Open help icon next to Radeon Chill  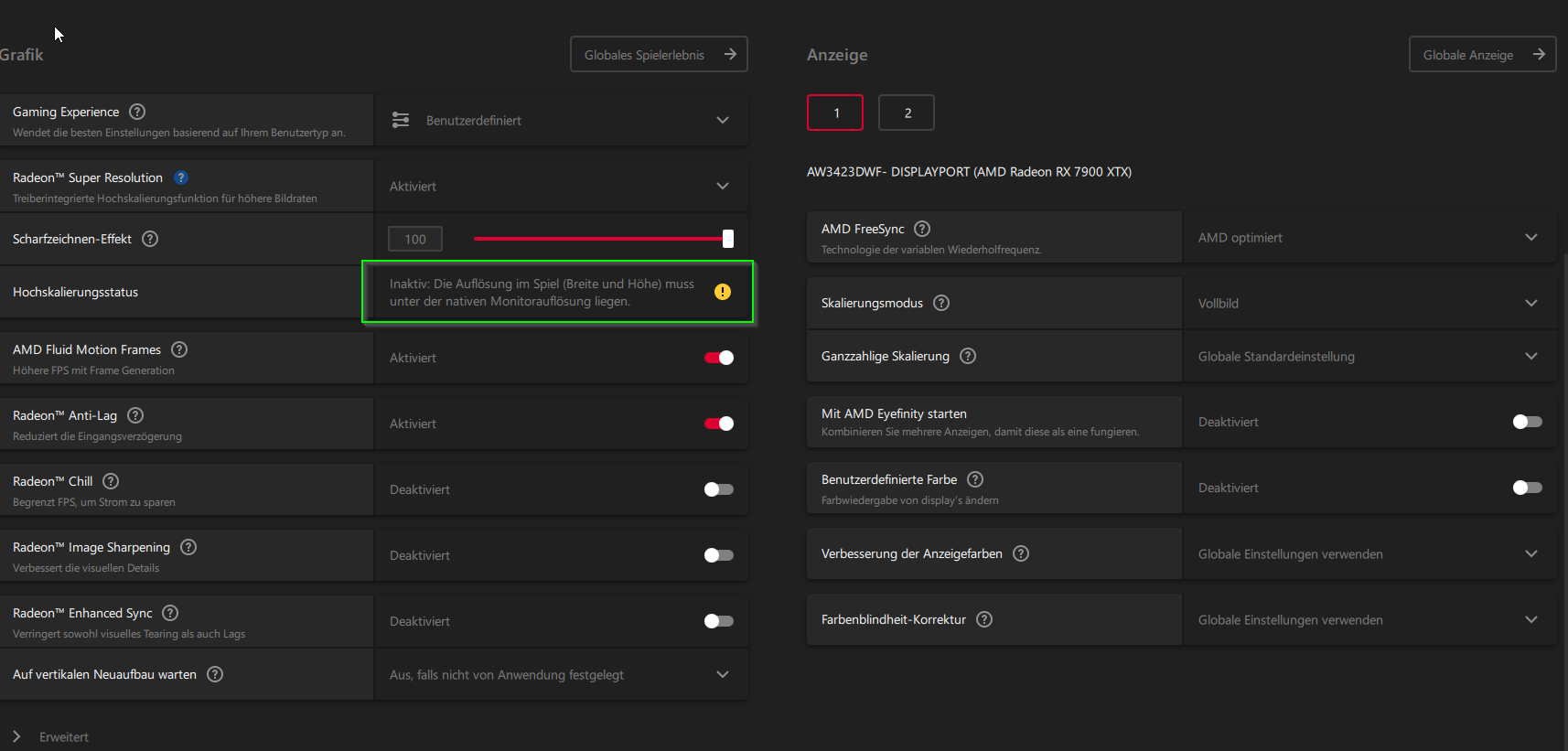click(x=111, y=481)
